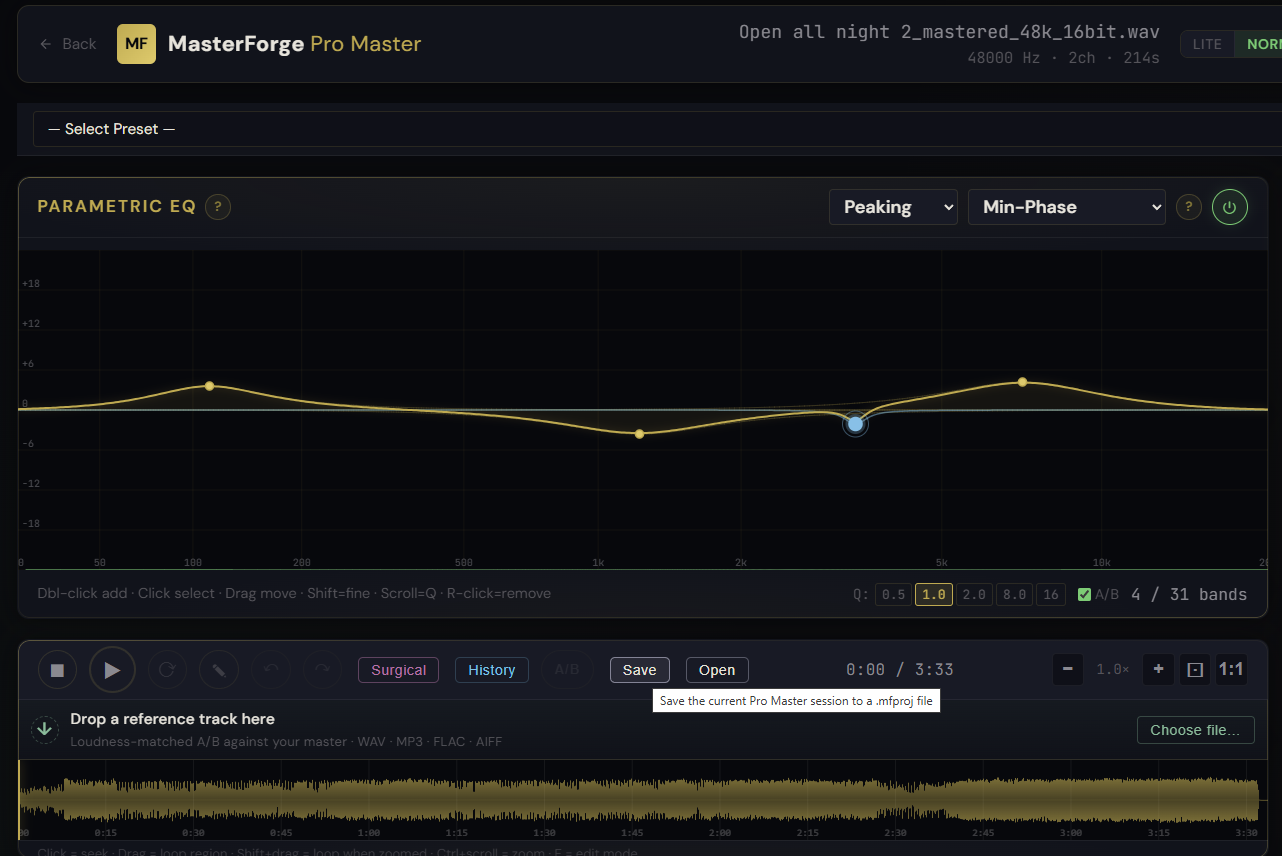The image size is (1282, 856).
Task: Click the MF MasterForge logo badge
Action: tap(136, 44)
